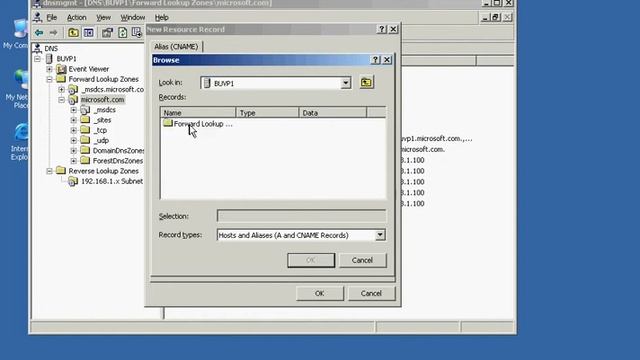Click the Export List toolbar icon
Screen dimensions: 640x360
coord(136,33)
